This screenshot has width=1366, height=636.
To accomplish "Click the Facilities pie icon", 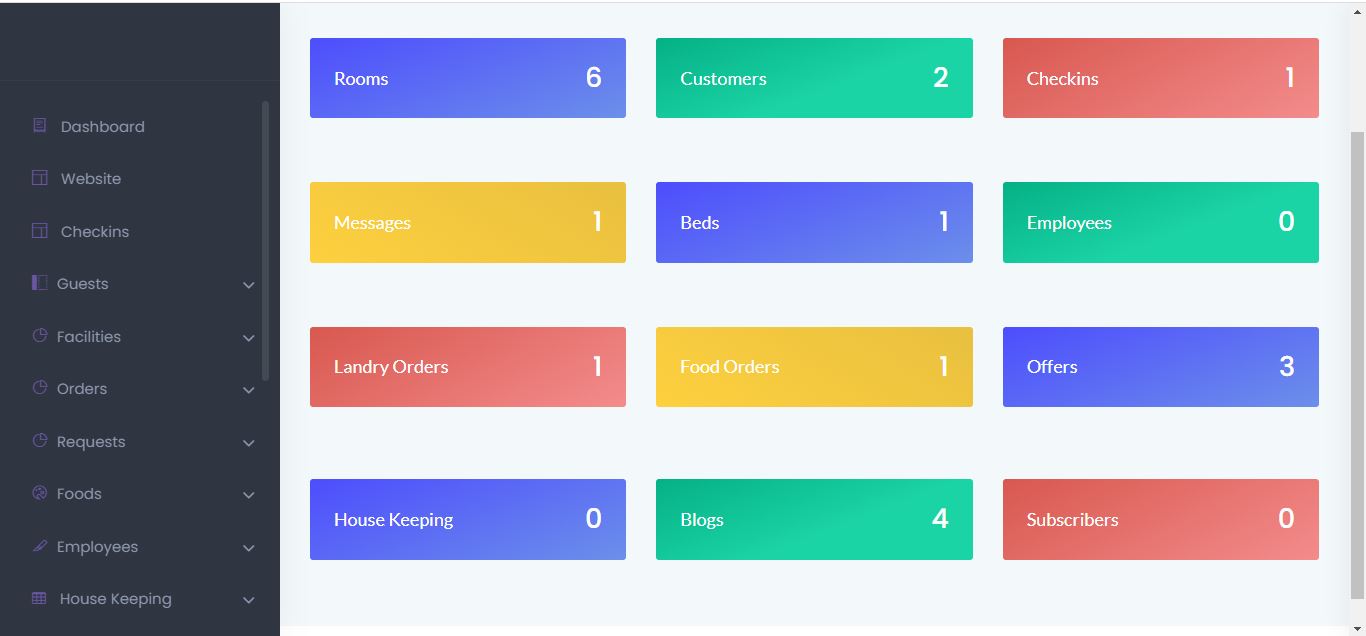I will pyautogui.click(x=40, y=335).
